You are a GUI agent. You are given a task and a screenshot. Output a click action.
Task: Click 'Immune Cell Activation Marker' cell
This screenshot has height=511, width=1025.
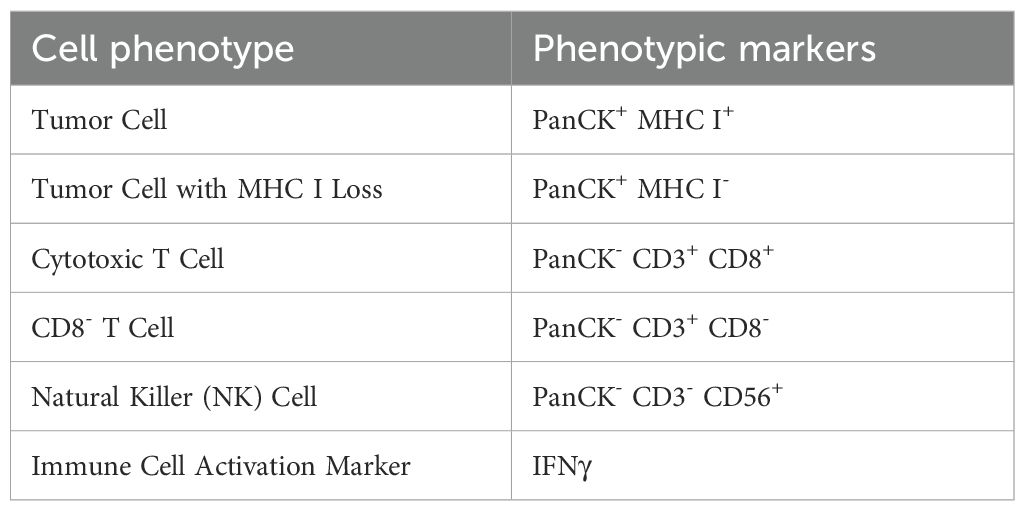(x=221, y=466)
